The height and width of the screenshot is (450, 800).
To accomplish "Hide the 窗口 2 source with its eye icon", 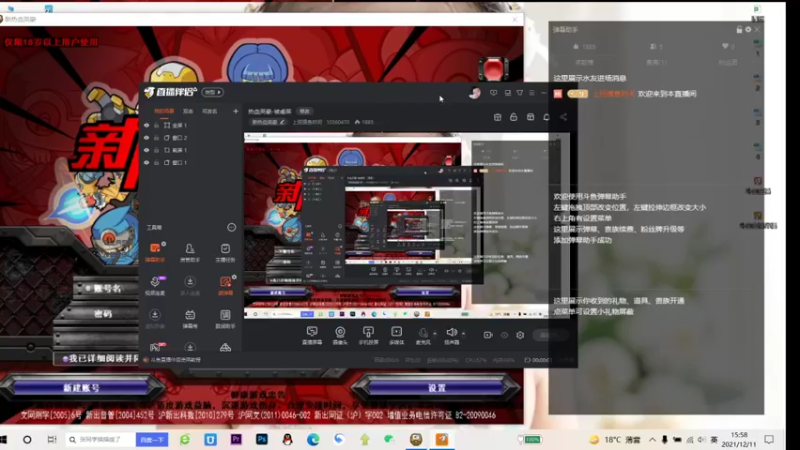I will [x=146, y=138].
